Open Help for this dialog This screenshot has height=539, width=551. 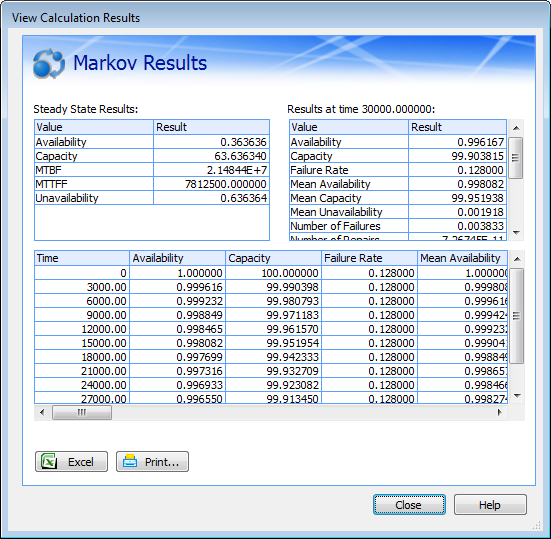[x=490, y=505]
